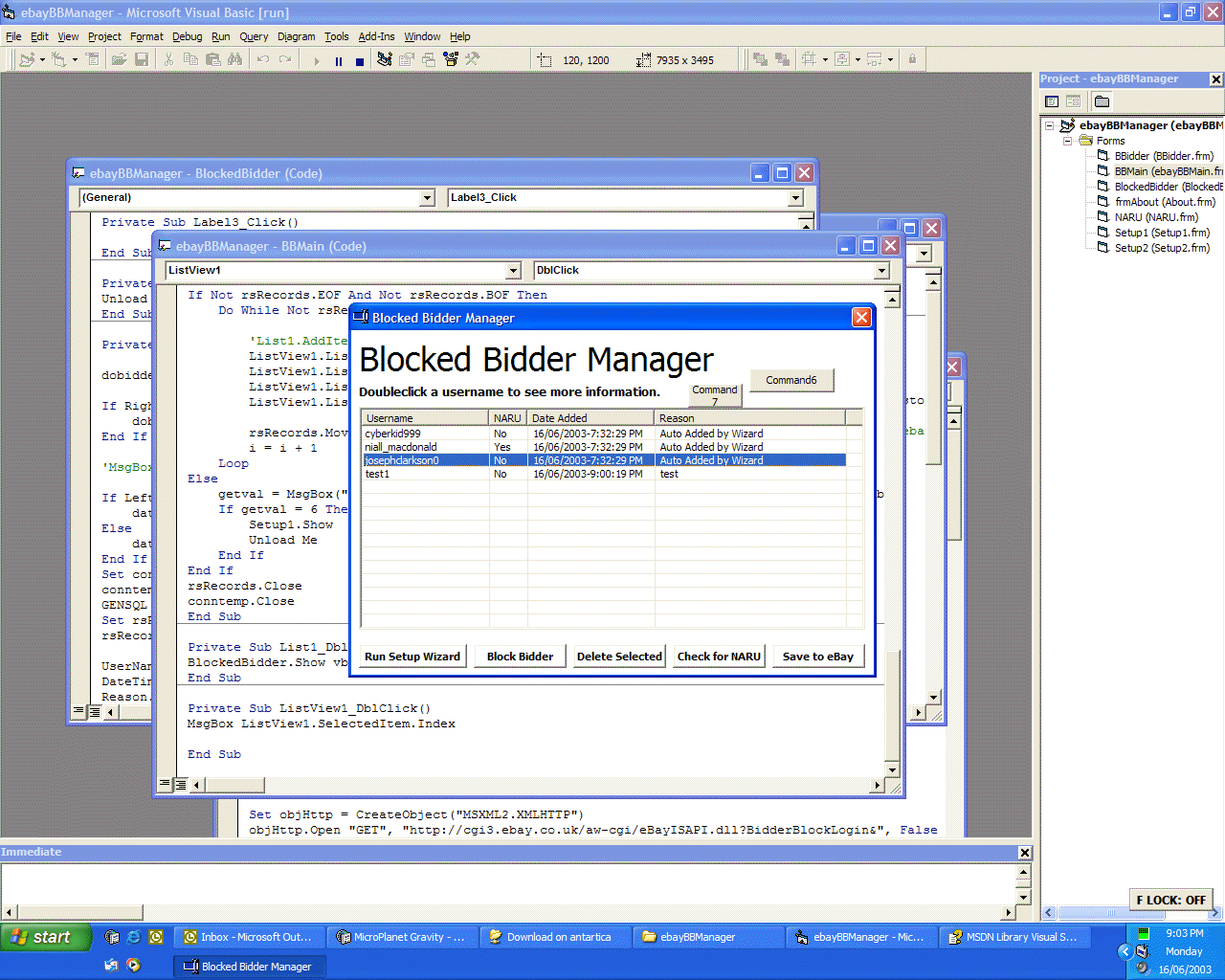
Task: Open dropdown arrow beside Add Project icon
Action: tap(42, 59)
